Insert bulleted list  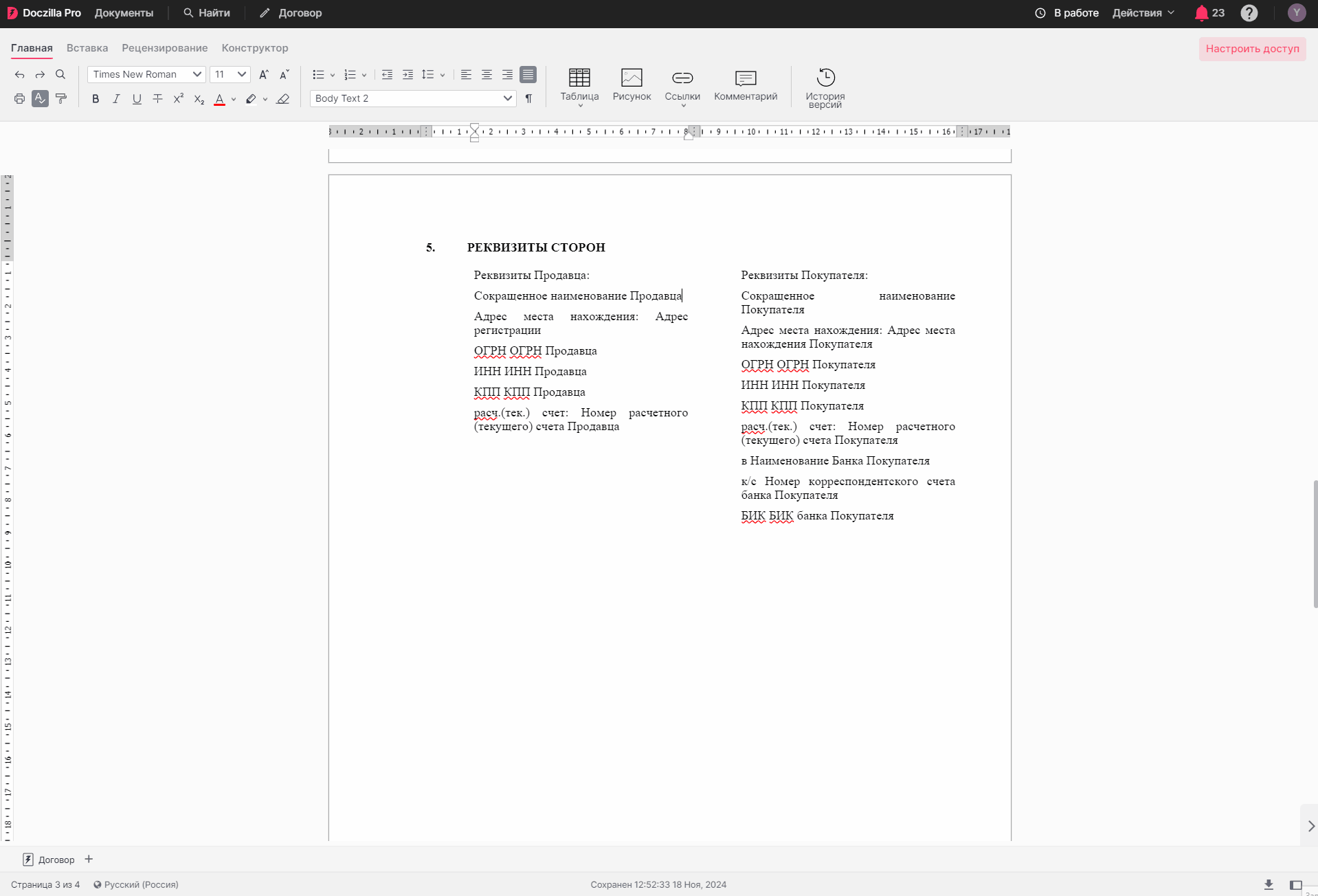[x=318, y=74]
